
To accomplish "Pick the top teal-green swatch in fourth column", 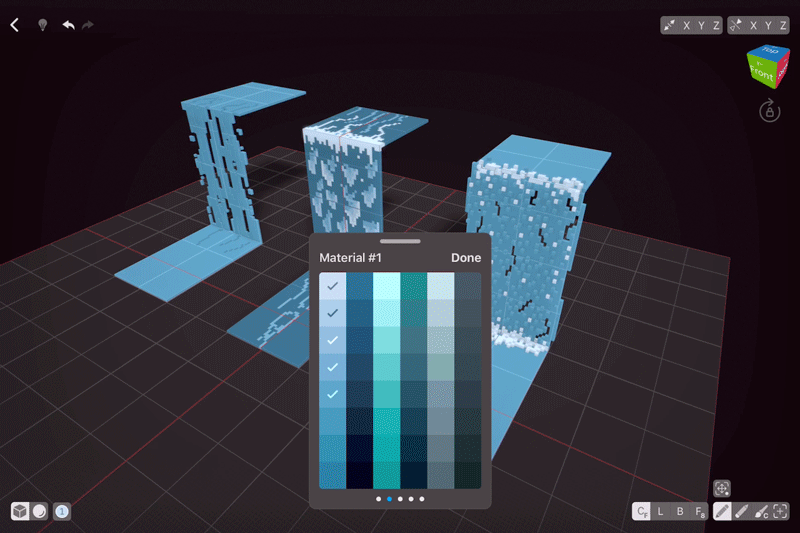I will click(414, 286).
